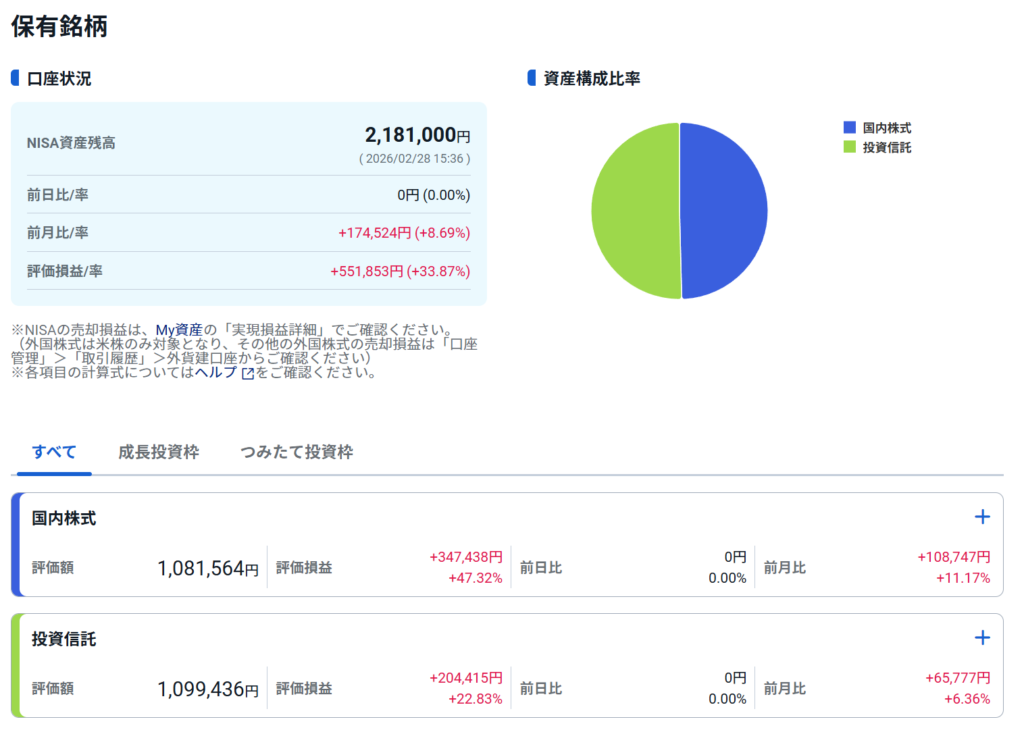Image resolution: width=1024 pixels, height=730 pixels.
Task: Click the blue 国内株式 legend swatch
Action: 850,128
